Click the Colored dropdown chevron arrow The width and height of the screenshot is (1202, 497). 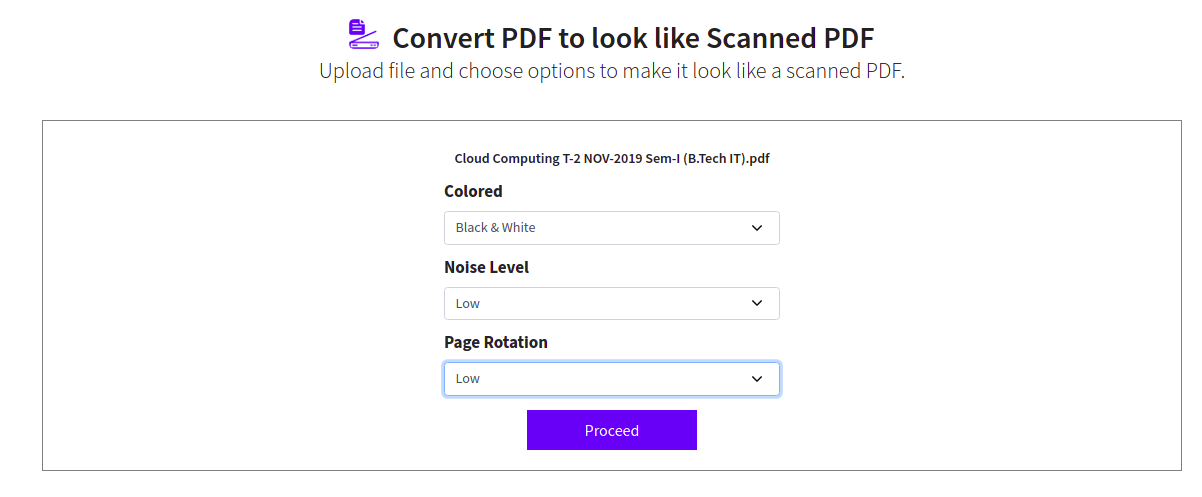click(757, 228)
